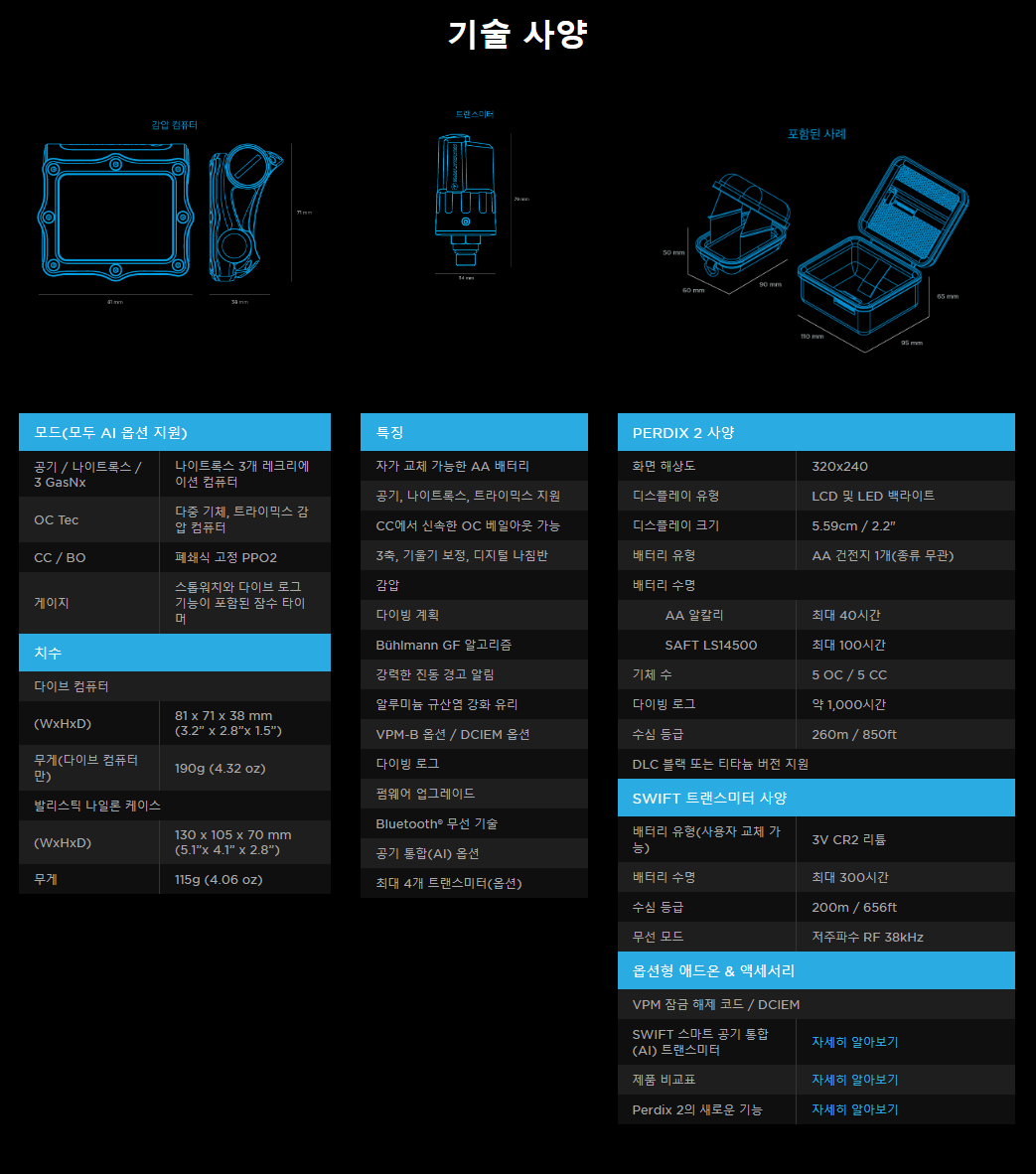Click the '포함된 사례' diagram label
This screenshot has height=1174, width=1036.
tap(816, 134)
